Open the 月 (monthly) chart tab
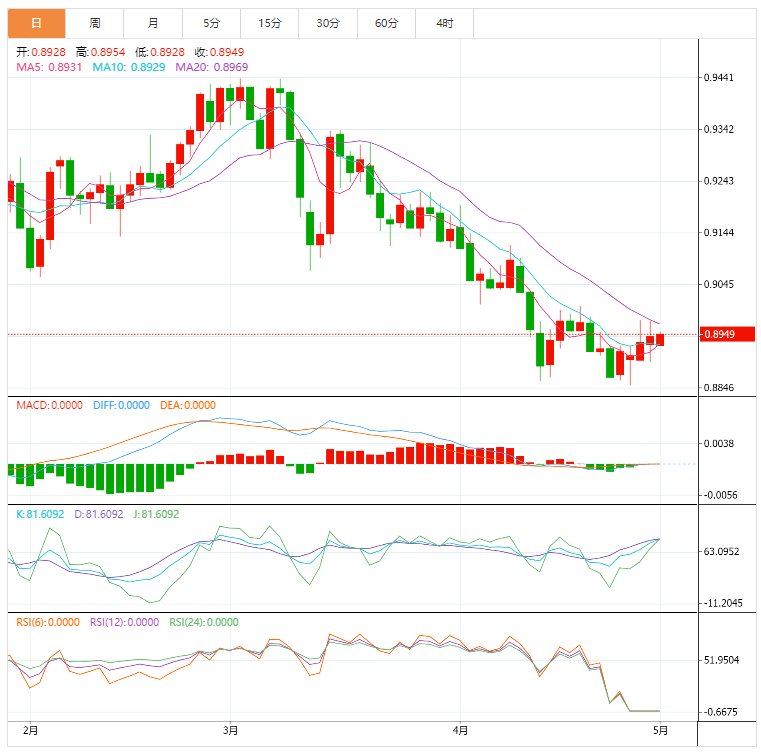This screenshot has width=761, height=754. (x=153, y=23)
